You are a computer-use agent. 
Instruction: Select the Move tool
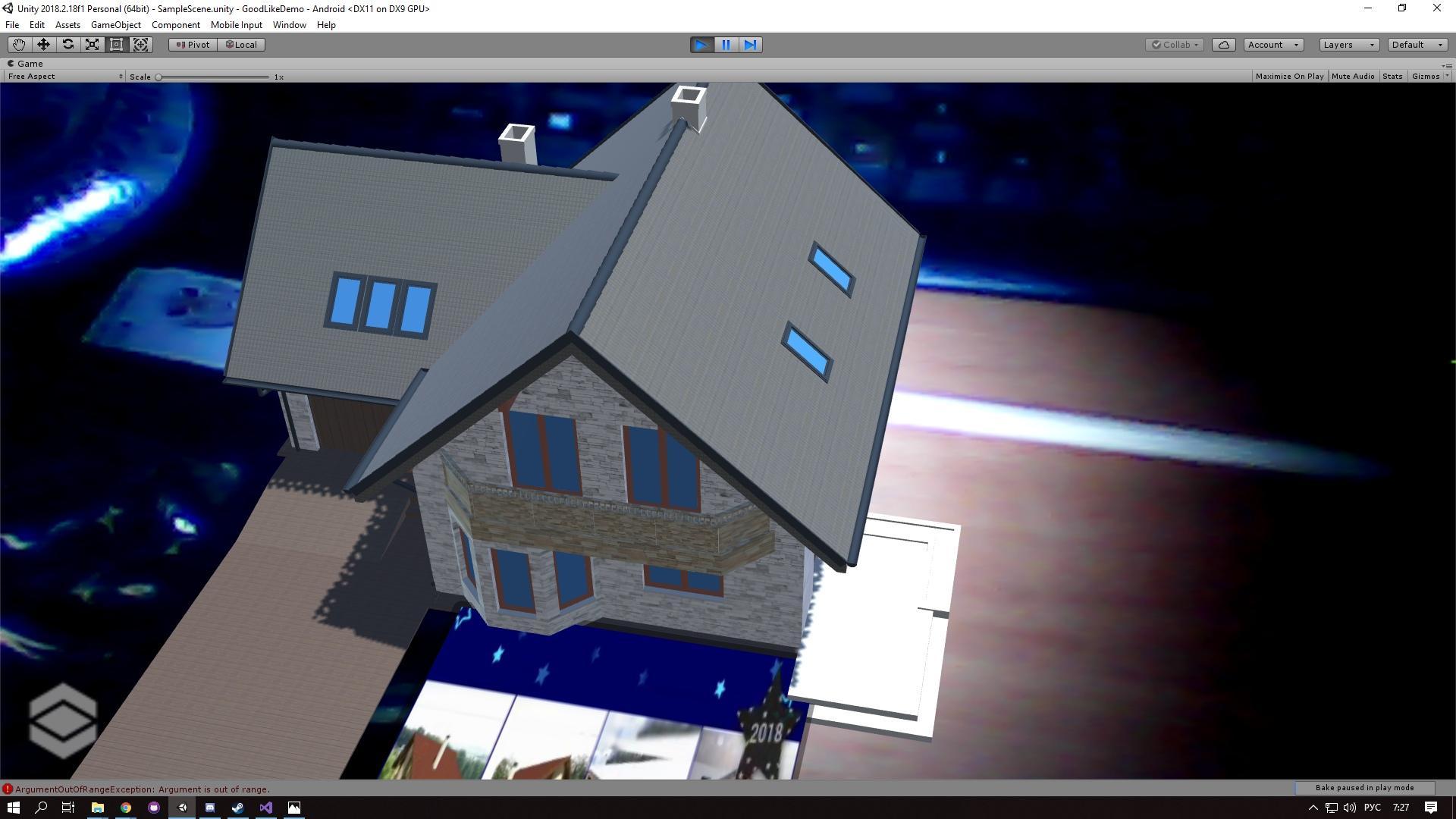pyautogui.click(x=43, y=45)
